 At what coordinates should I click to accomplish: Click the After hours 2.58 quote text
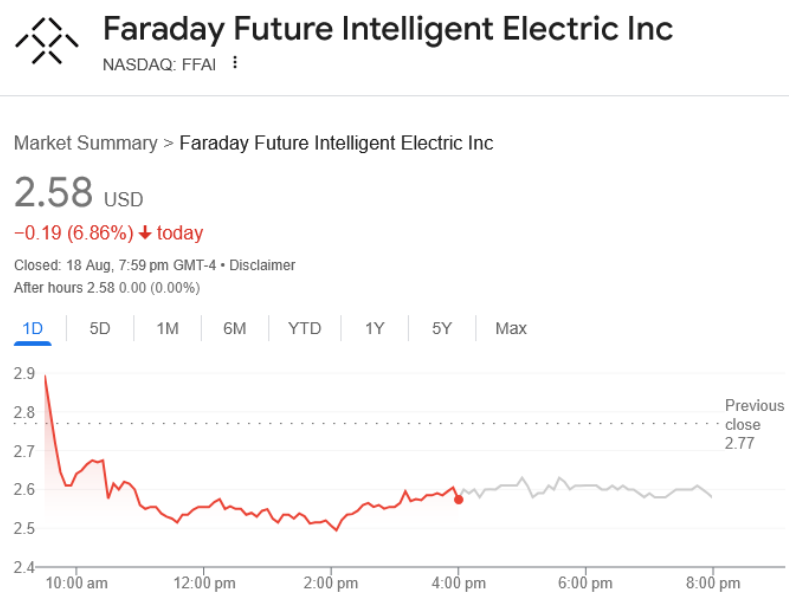[x=106, y=288]
